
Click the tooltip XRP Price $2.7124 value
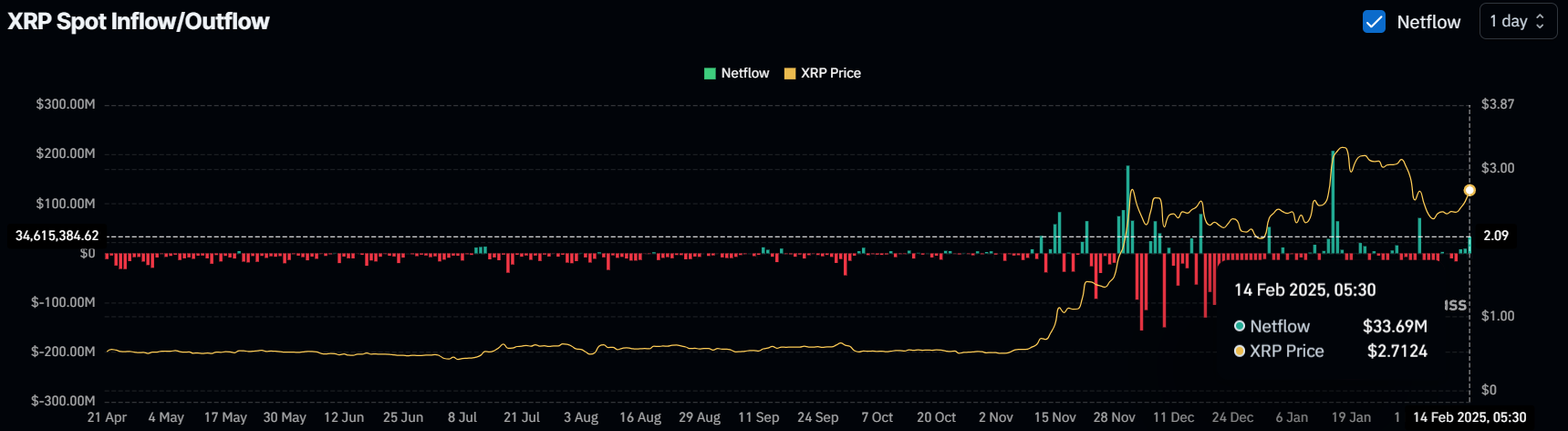pyautogui.click(x=1397, y=351)
